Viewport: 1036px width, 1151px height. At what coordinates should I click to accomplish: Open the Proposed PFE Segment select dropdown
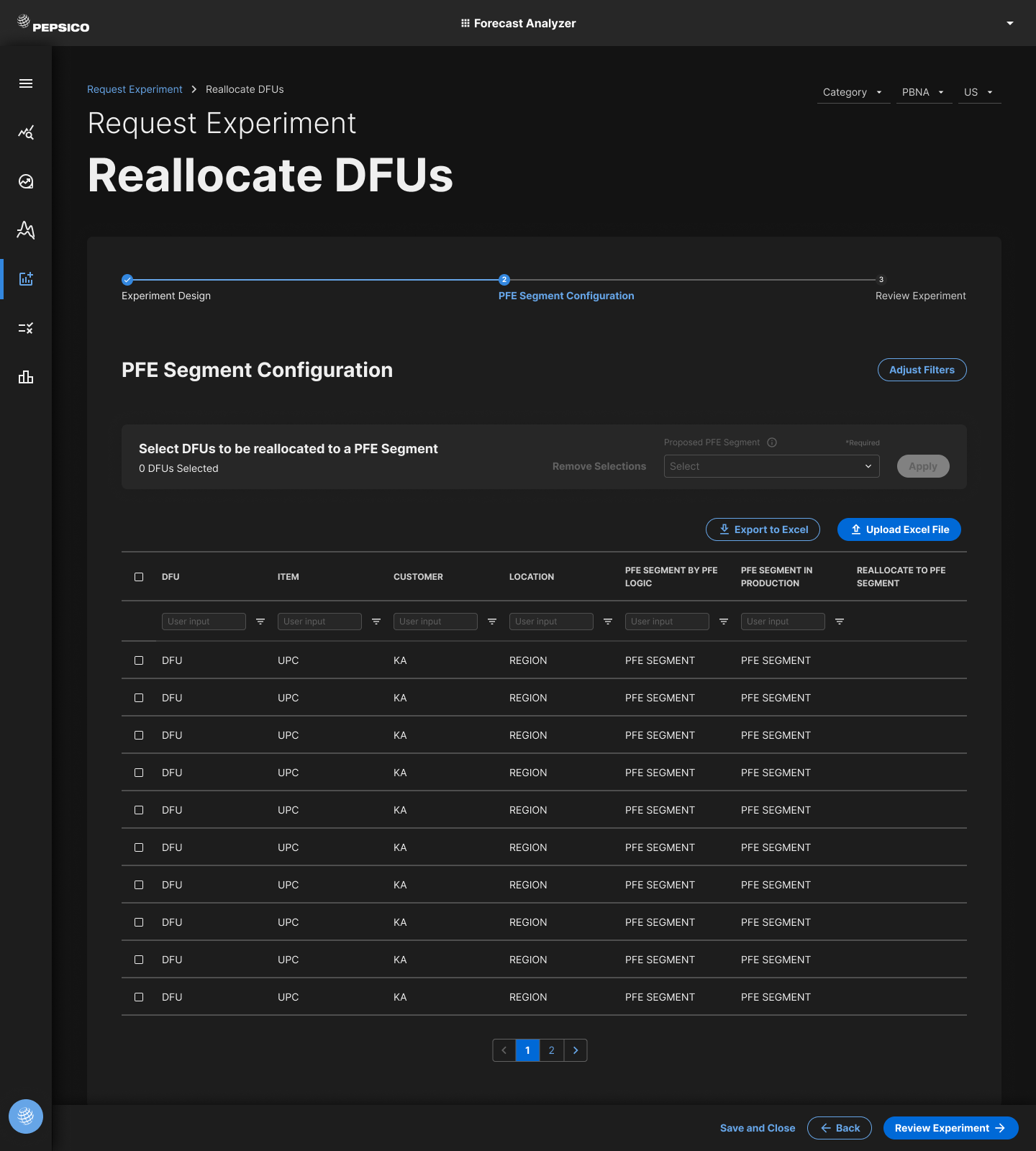(x=771, y=466)
